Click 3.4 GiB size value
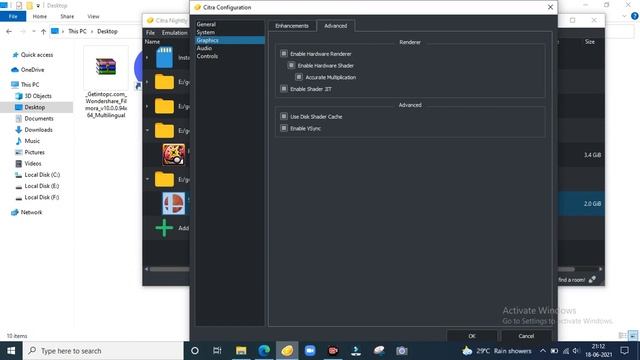This screenshot has height=360, width=640. (592, 155)
